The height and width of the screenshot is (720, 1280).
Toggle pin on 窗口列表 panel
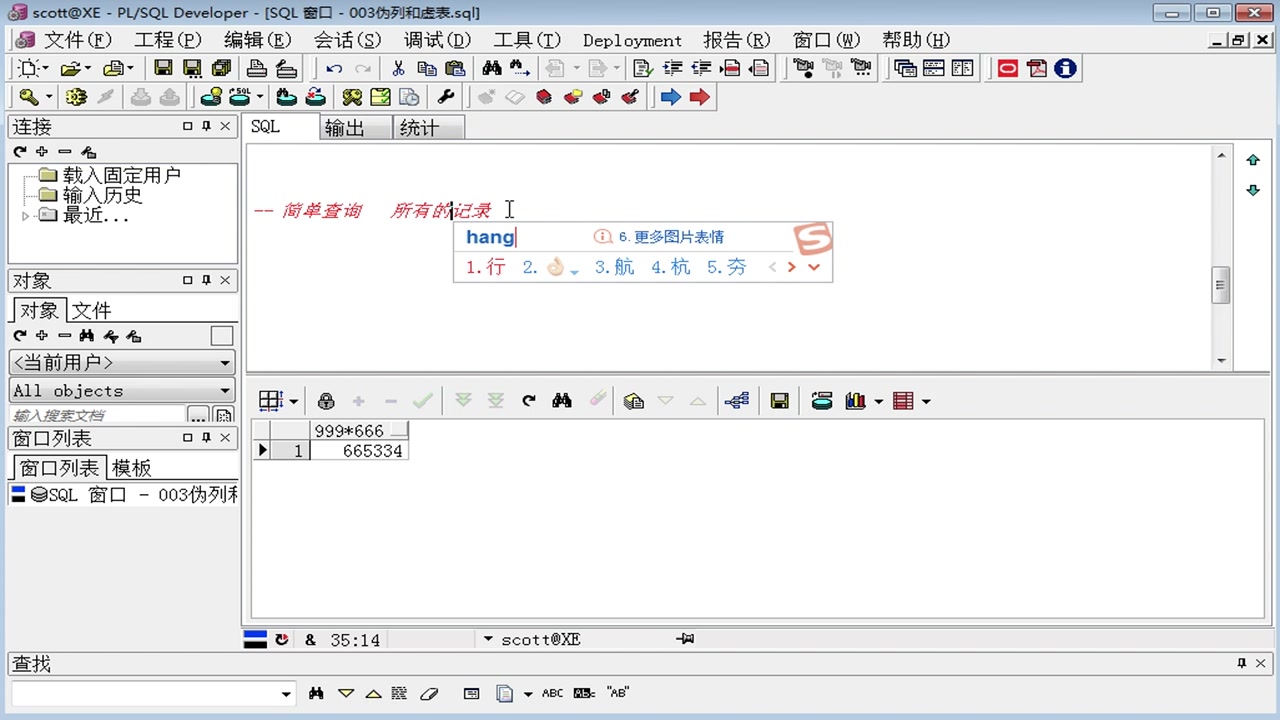tap(206, 438)
